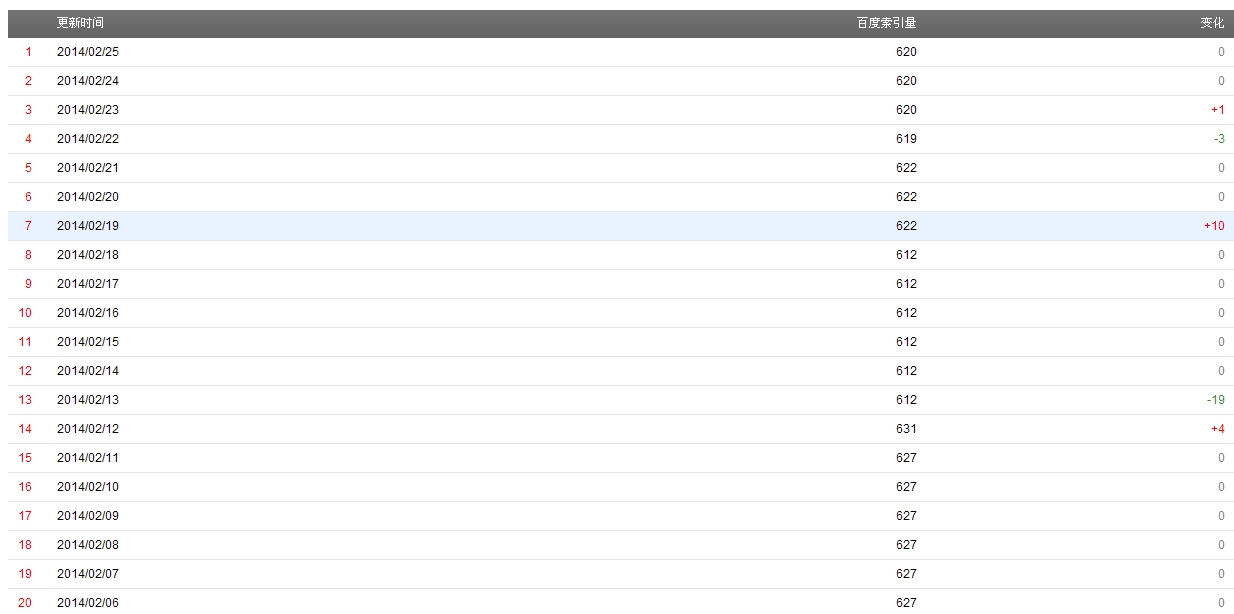Select the date 2014/02/10
This screenshot has width=1234, height=614.
click(88, 487)
